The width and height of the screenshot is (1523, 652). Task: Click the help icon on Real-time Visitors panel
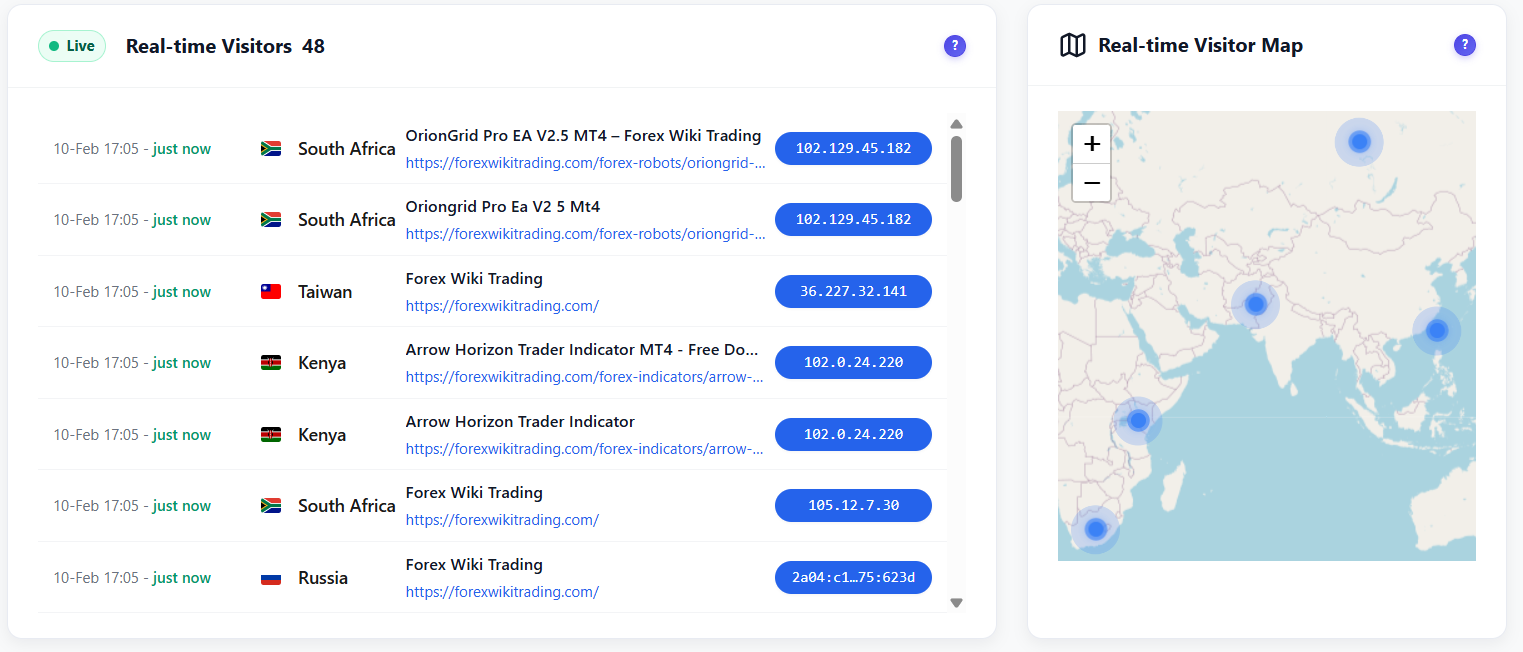point(955,46)
